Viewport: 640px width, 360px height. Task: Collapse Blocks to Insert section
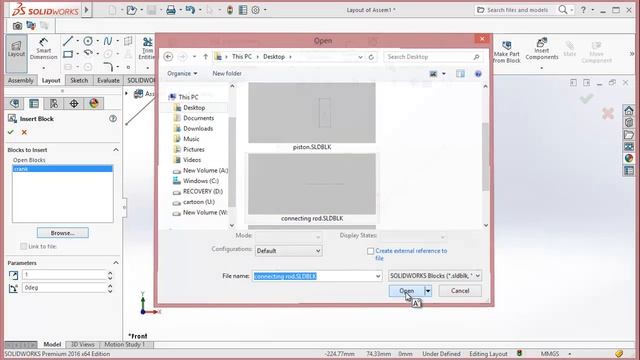[x=116, y=150]
